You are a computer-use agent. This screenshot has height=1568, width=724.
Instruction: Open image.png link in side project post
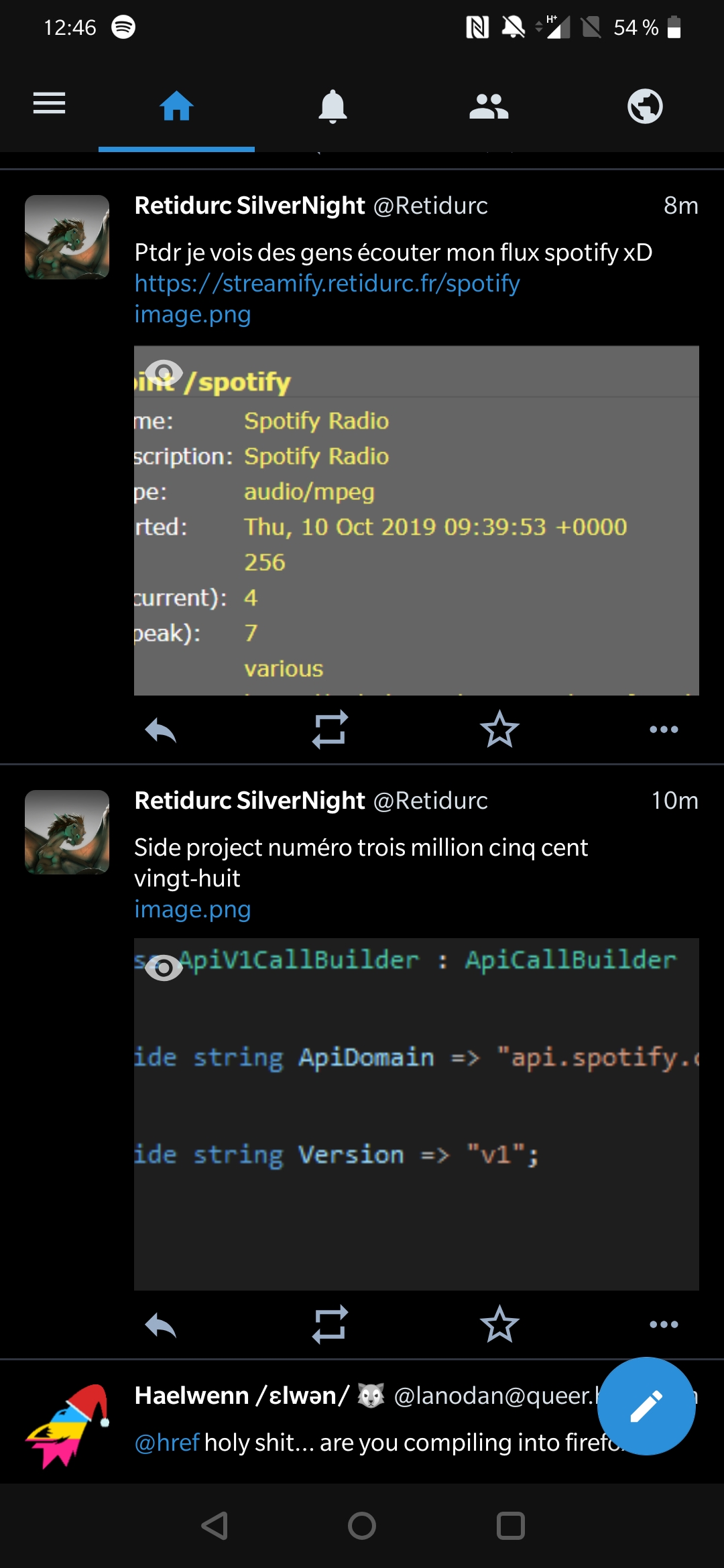(192, 909)
